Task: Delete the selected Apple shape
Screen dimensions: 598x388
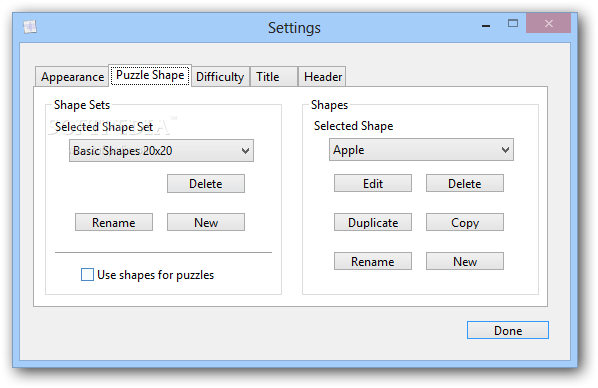Action: (465, 183)
